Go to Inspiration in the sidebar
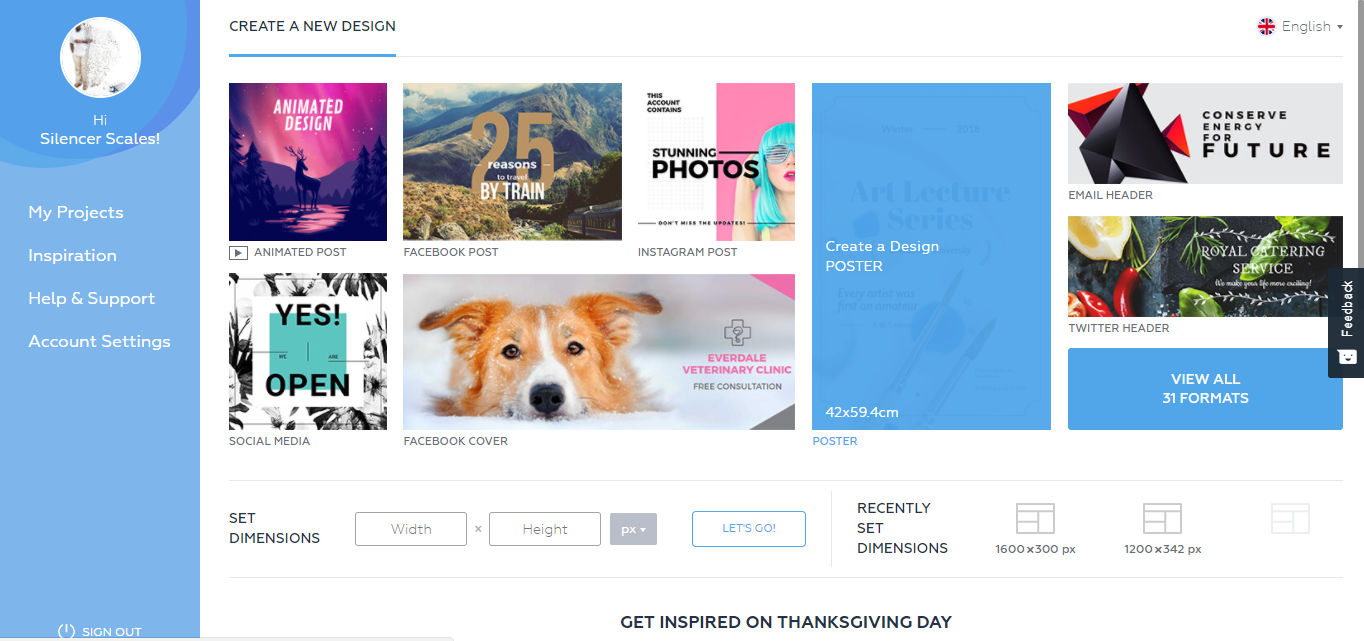Viewport: 1364px width, 641px height. point(72,255)
